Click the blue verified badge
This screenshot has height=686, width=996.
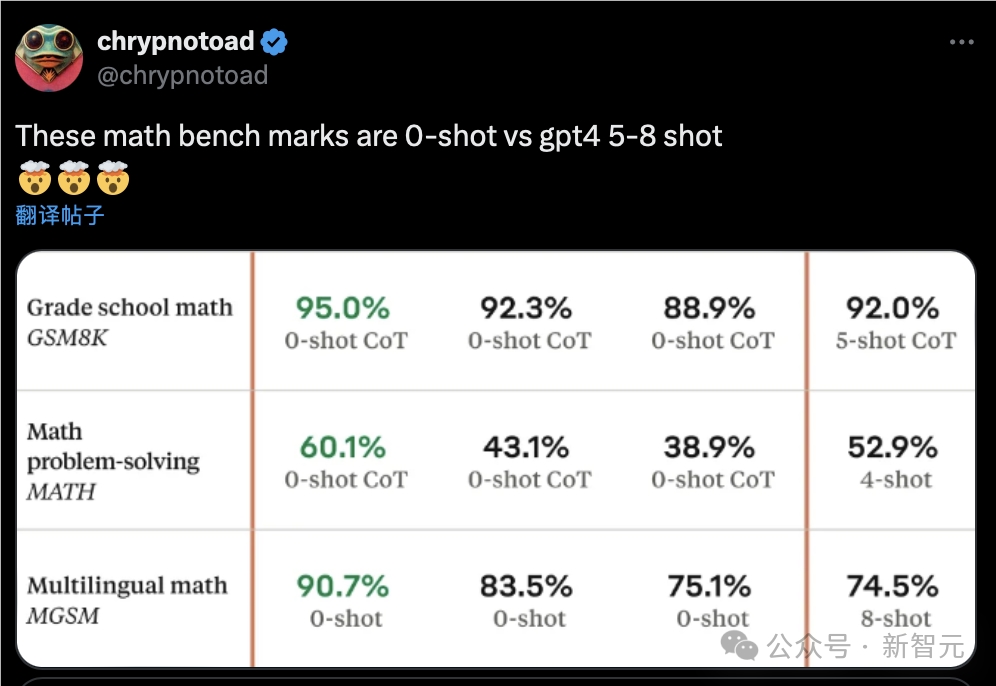[x=274, y=42]
